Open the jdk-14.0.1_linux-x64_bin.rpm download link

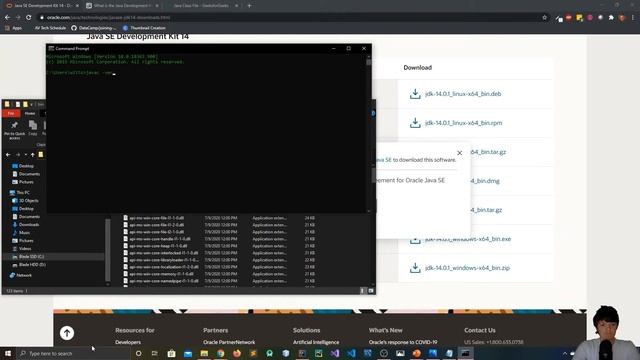tap(463, 123)
